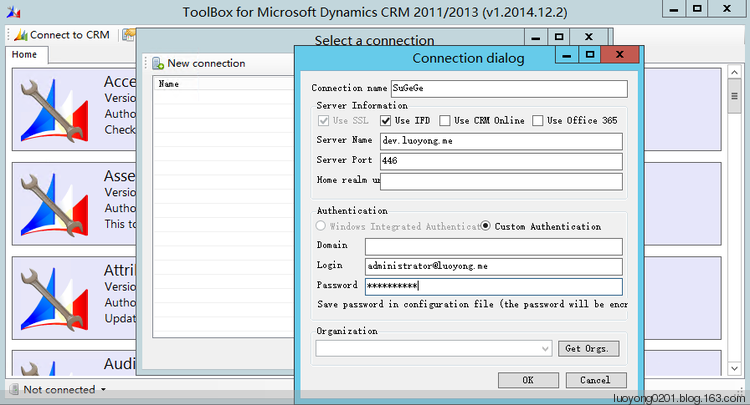Click the Get Orgs. button
Viewport: 750px width, 405px height.
pyautogui.click(x=588, y=349)
